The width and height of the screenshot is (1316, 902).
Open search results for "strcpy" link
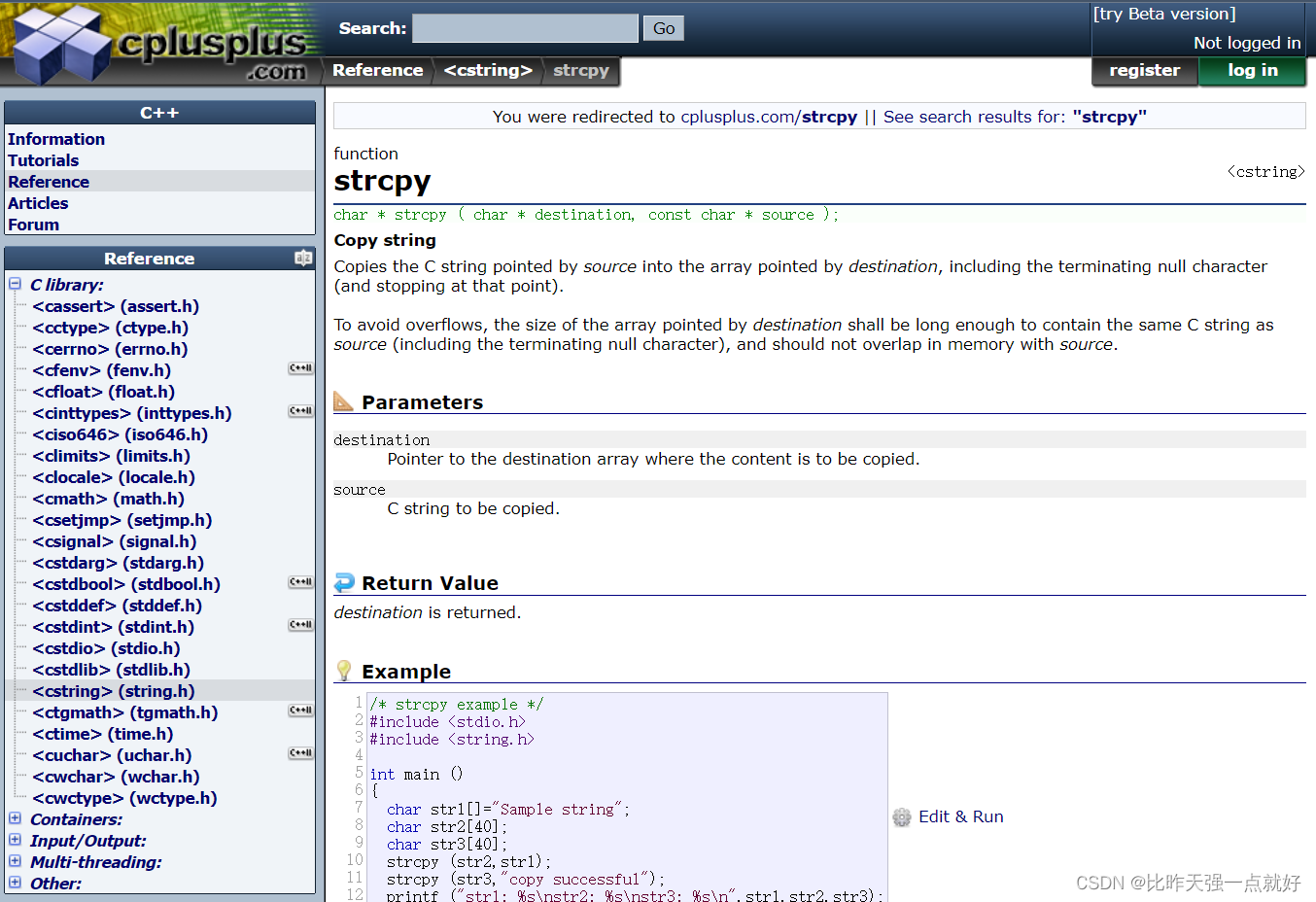pyautogui.click(x=1016, y=117)
